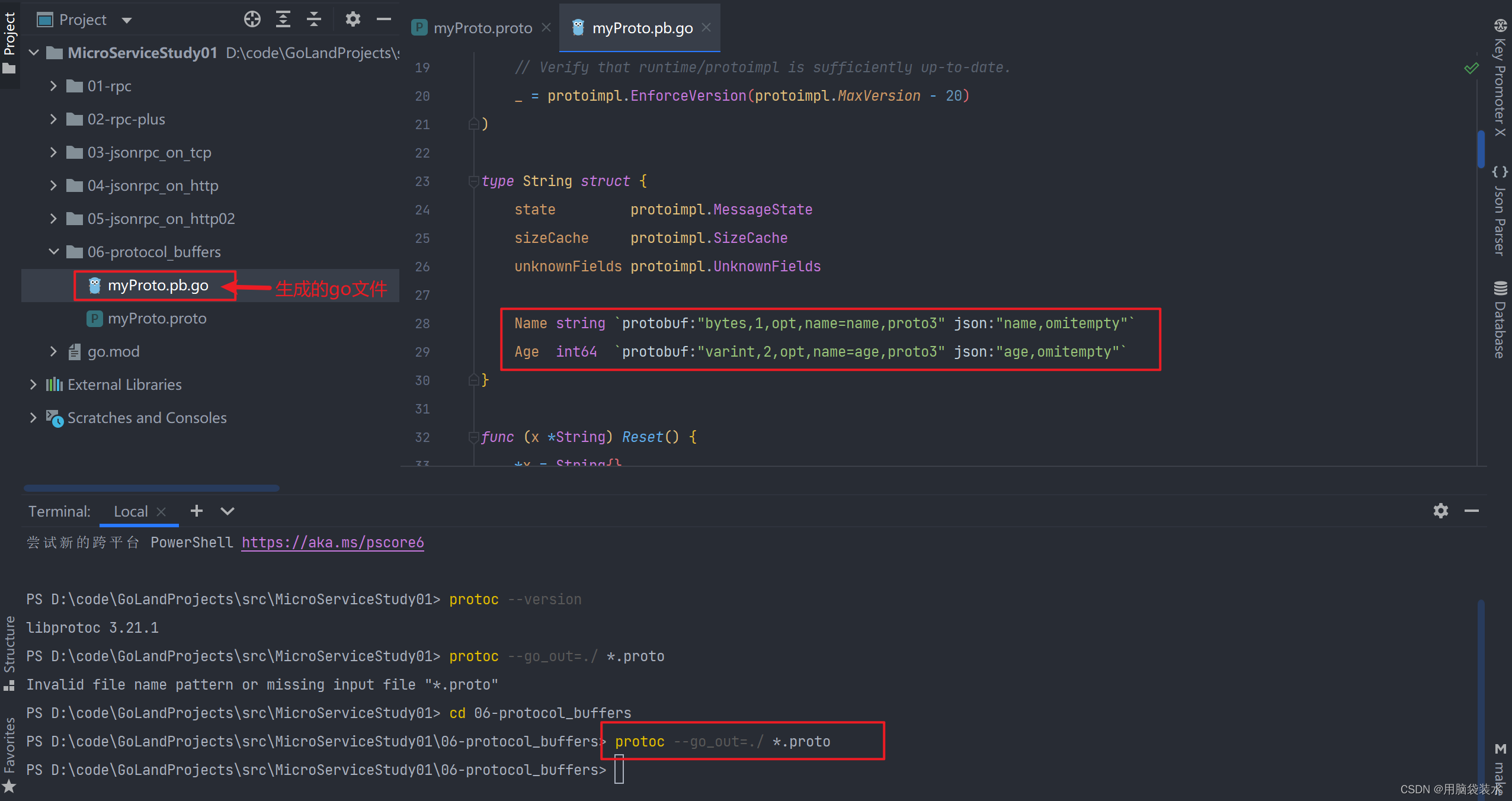Click 'libprotoc 3.21.1' terminal output

coord(92,628)
